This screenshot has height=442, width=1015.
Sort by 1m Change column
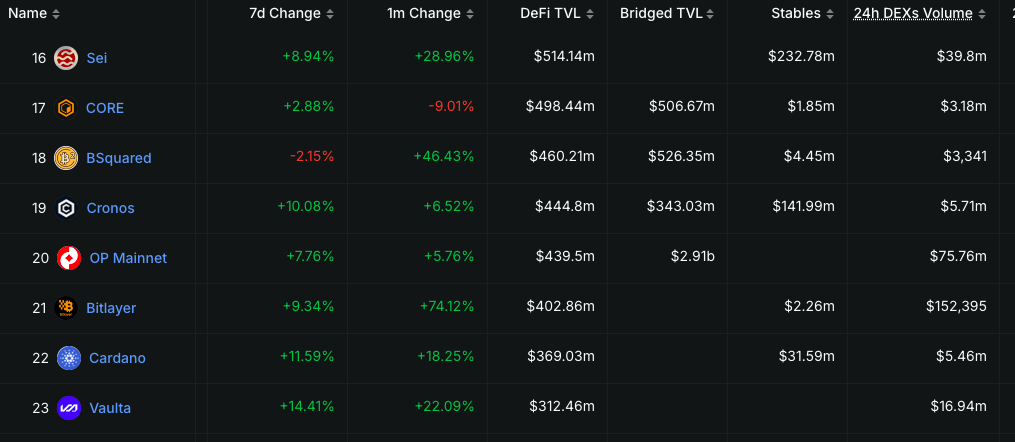click(x=430, y=14)
